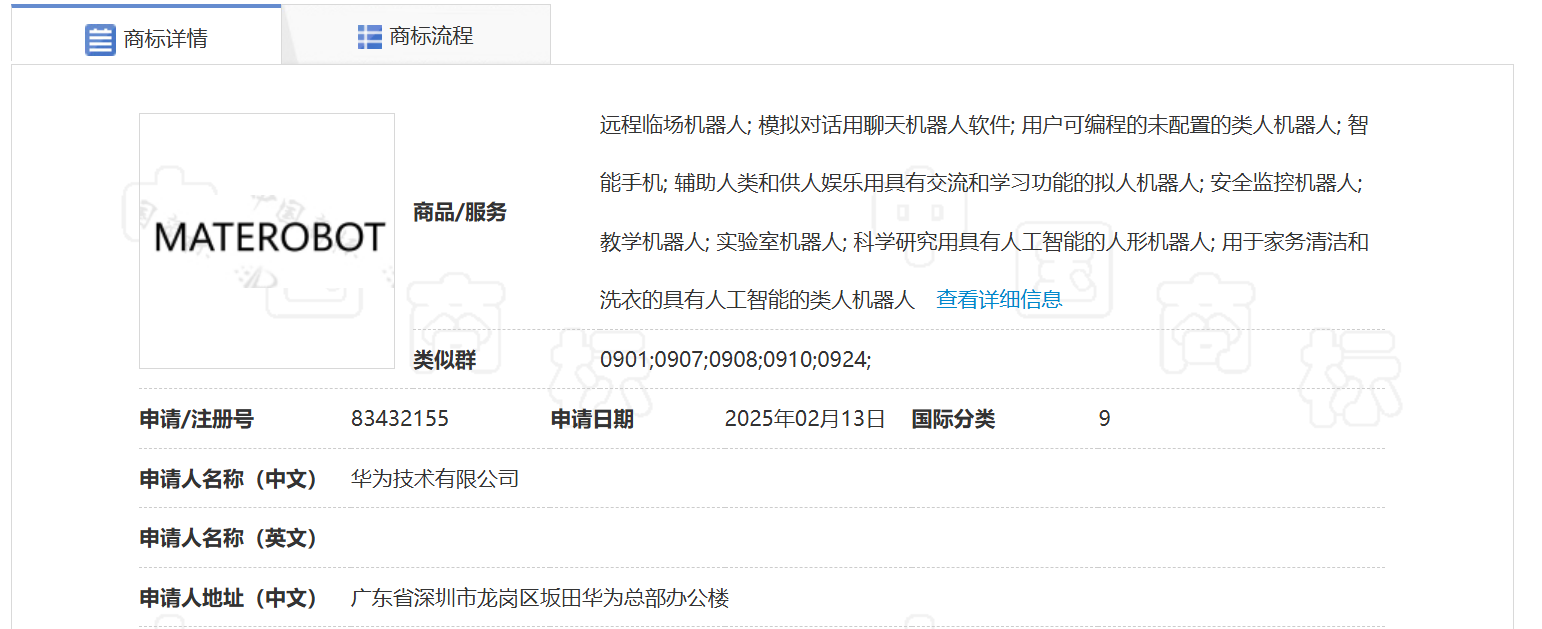Click the 申请人名称（中文） label

[229, 479]
